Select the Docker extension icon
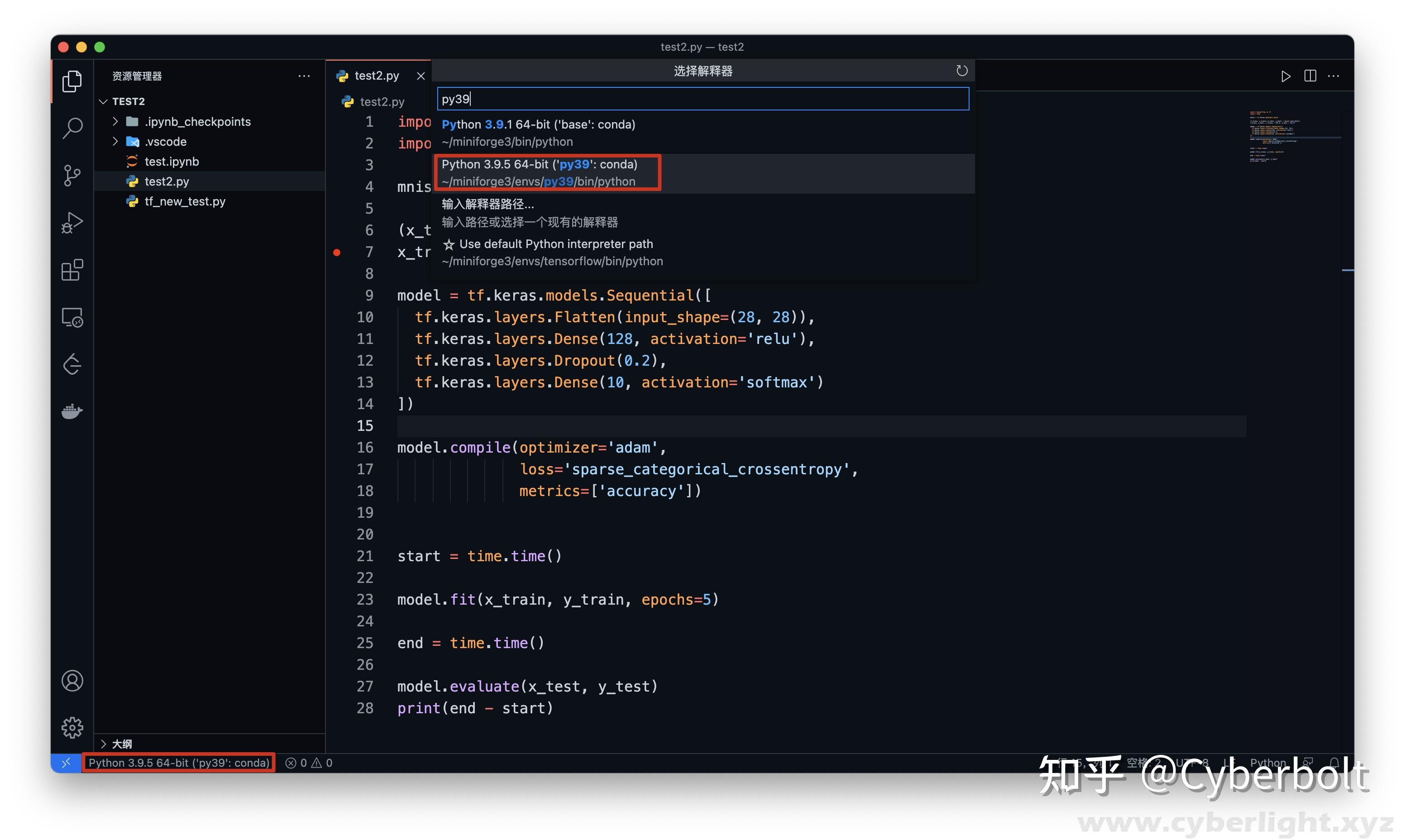Viewport: 1405px width, 840px height. pyautogui.click(x=72, y=411)
